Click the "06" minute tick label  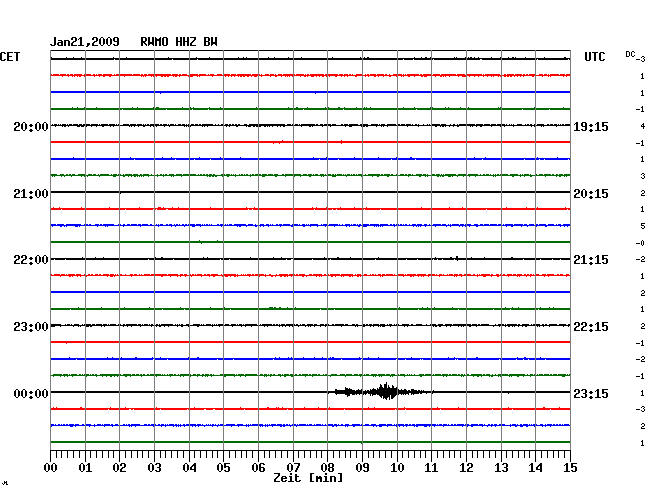coord(258,468)
